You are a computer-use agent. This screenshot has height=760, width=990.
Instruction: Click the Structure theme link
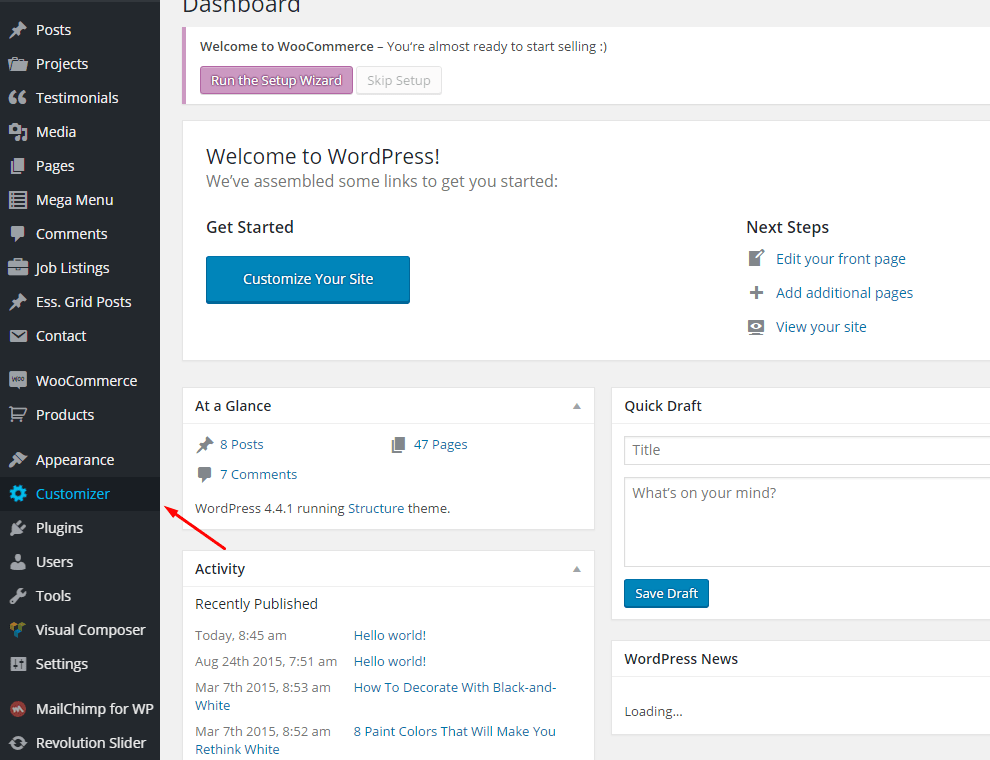[x=376, y=509]
